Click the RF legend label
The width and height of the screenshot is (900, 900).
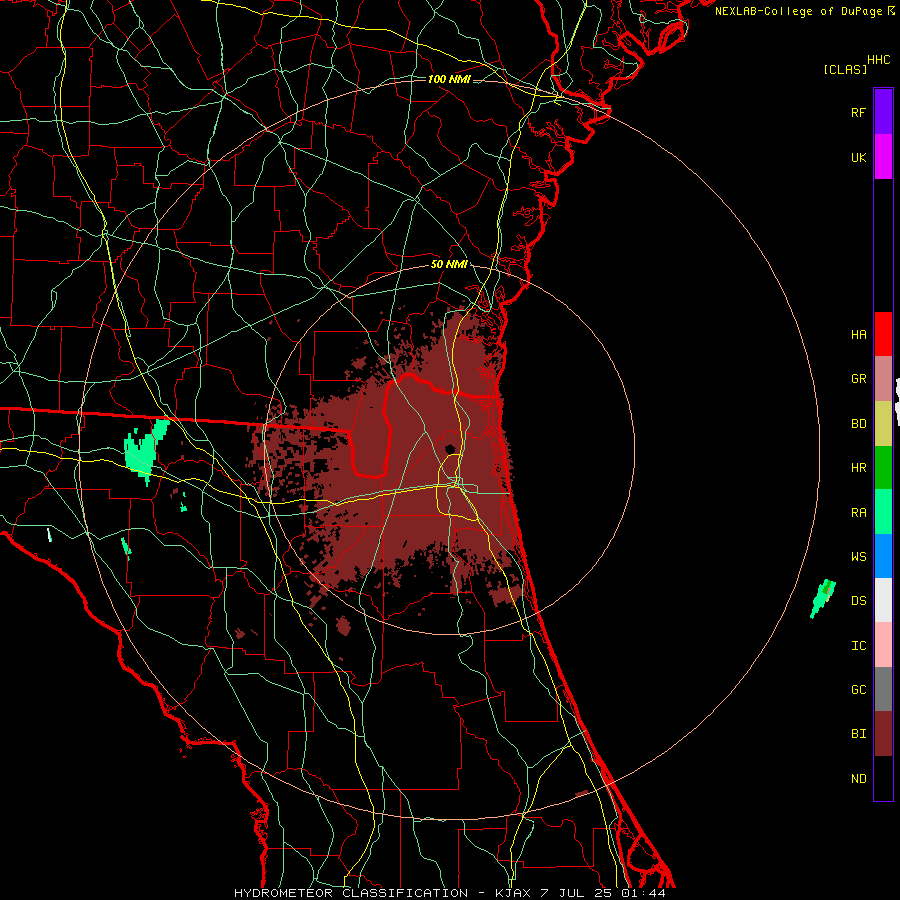[x=859, y=112]
